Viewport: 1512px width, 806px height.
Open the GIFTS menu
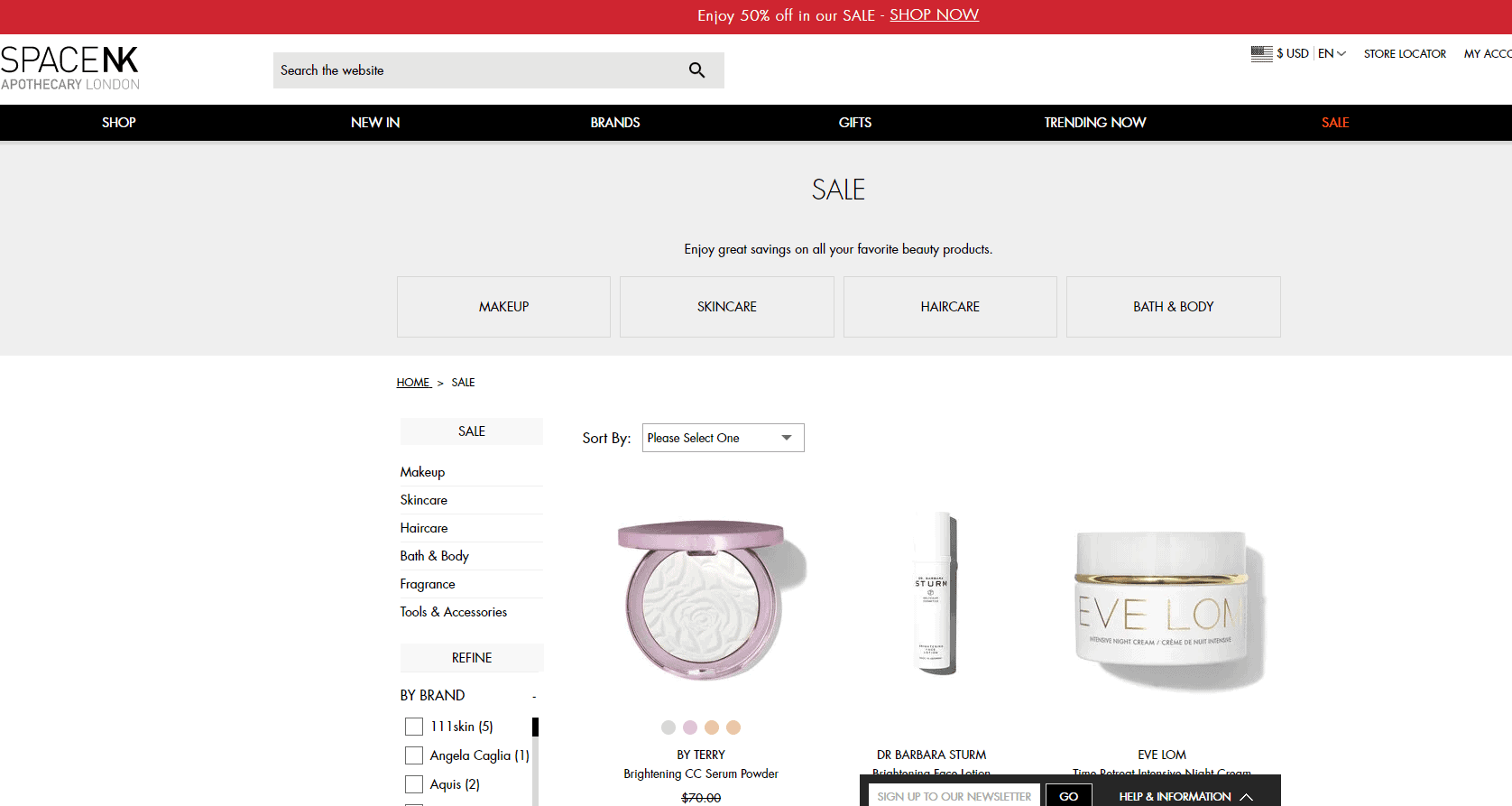click(855, 123)
